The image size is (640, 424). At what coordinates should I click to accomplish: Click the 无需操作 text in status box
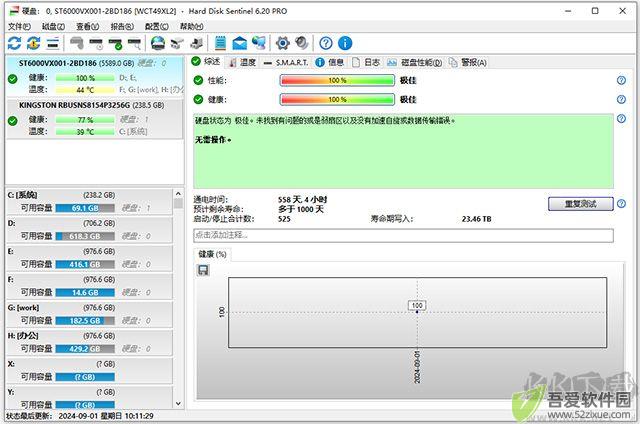coord(213,140)
